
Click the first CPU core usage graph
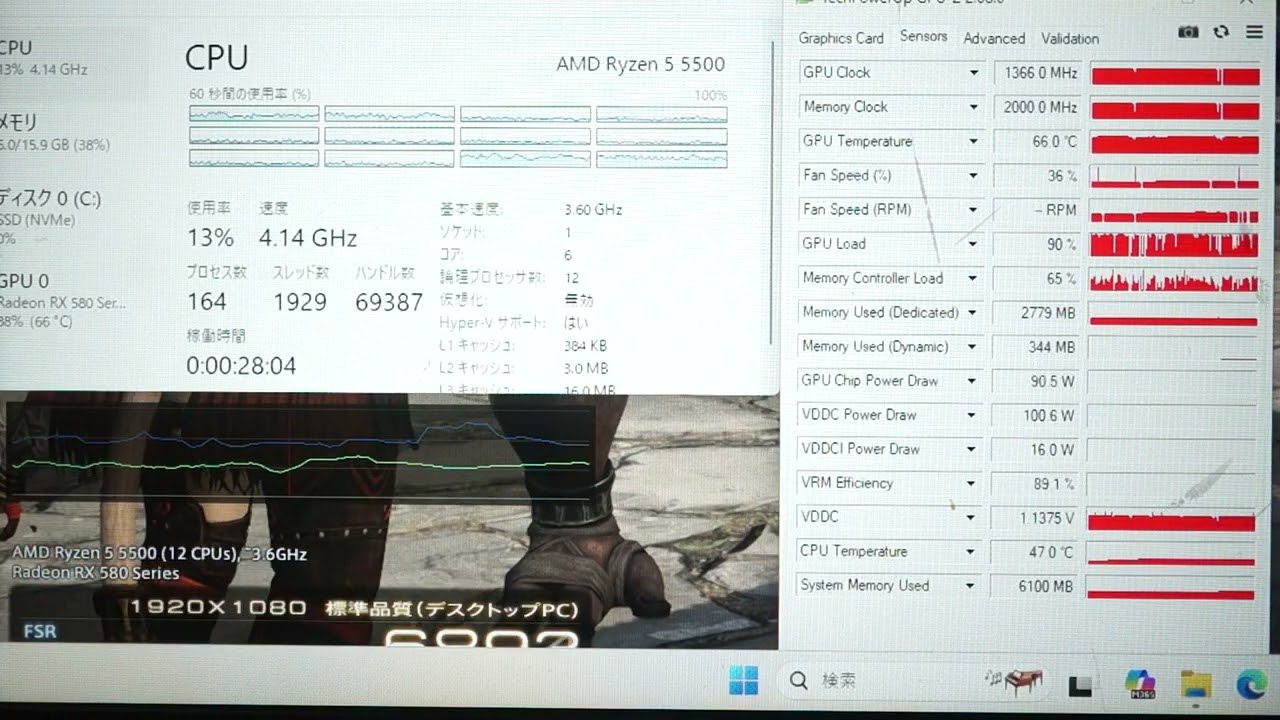(254, 113)
